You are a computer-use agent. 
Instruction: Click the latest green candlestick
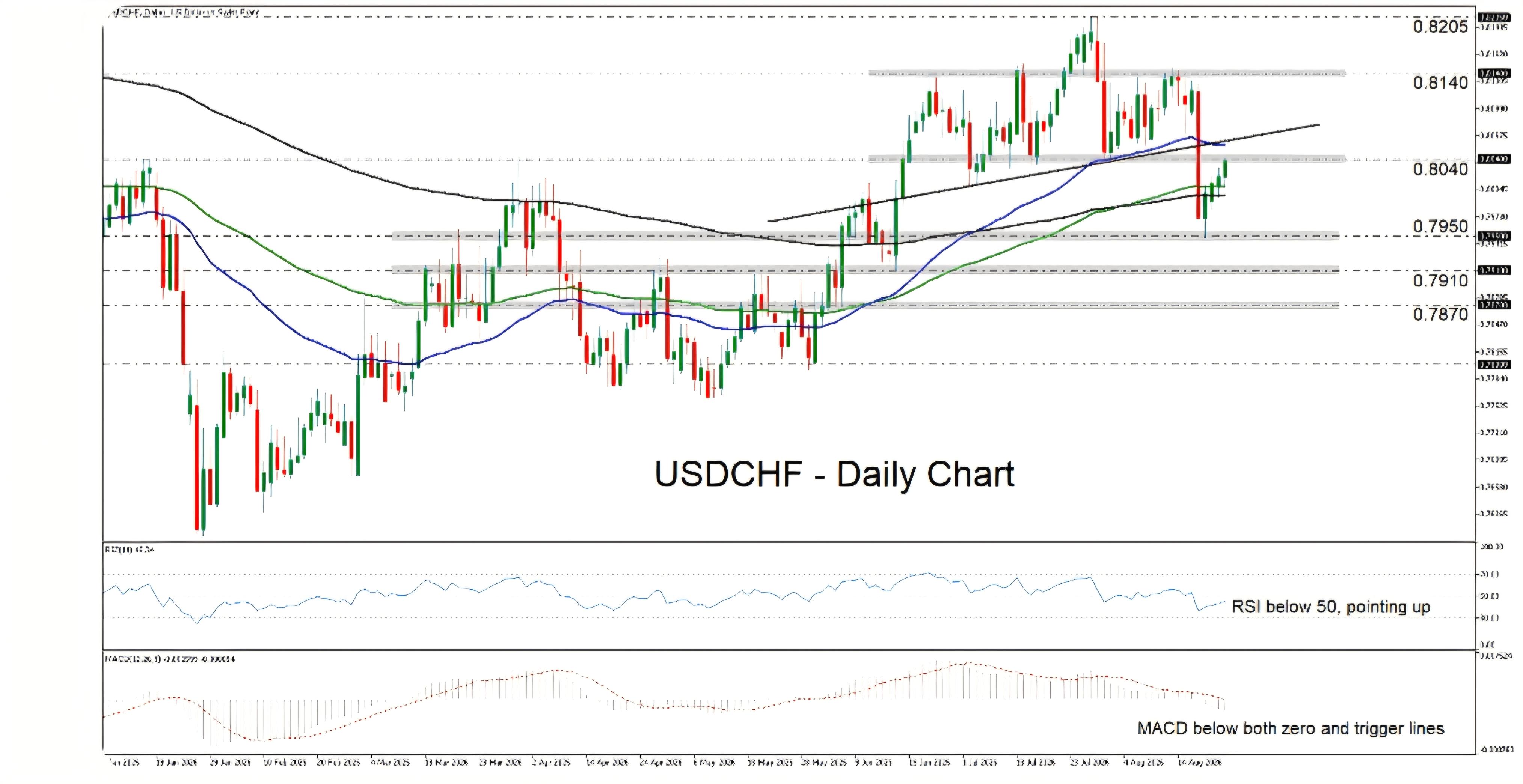click(1225, 169)
